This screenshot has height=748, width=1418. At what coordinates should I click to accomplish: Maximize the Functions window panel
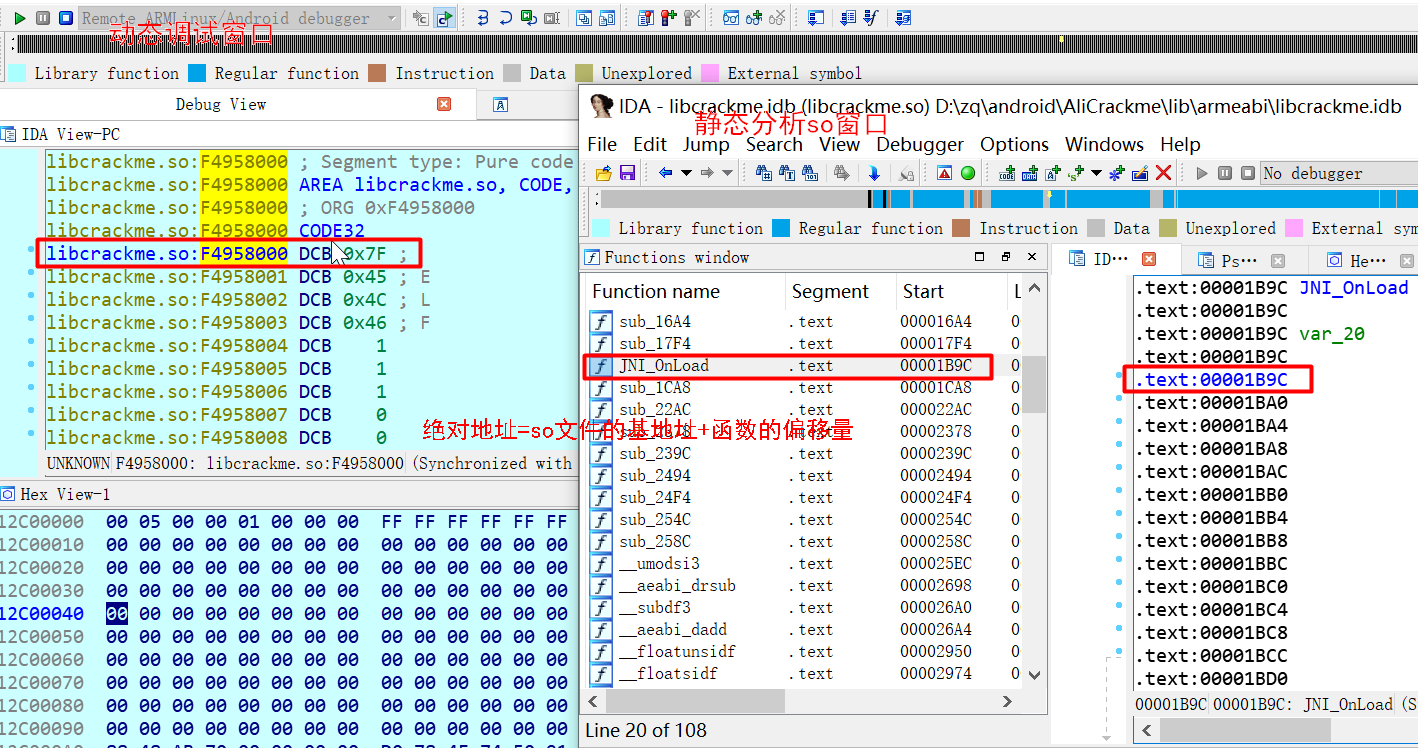point(980,257)
